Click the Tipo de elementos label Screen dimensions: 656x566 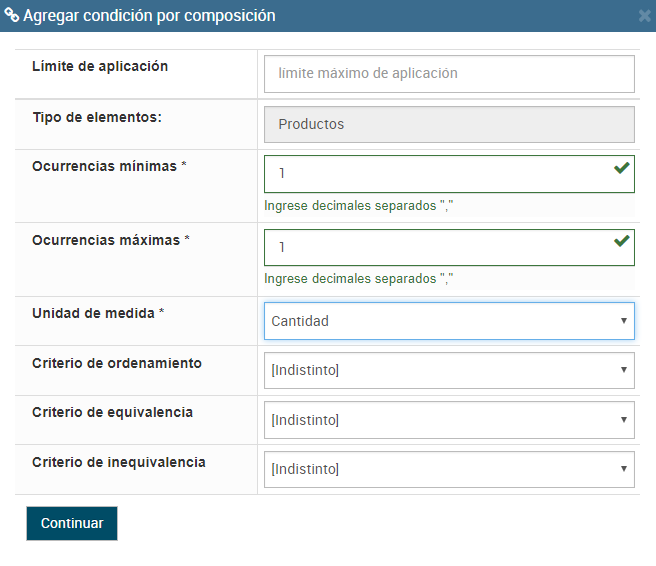tap(97, 117)
